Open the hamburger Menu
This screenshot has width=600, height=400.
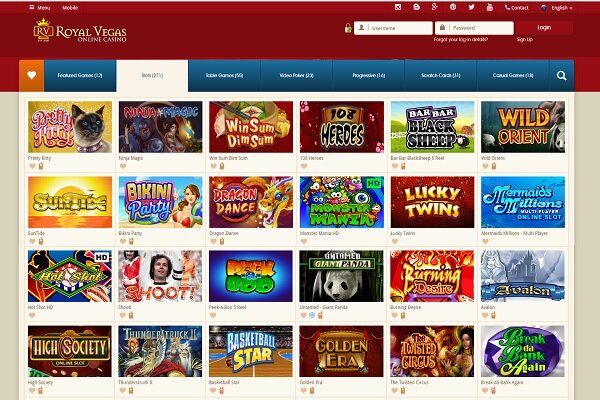pos(39,7)
